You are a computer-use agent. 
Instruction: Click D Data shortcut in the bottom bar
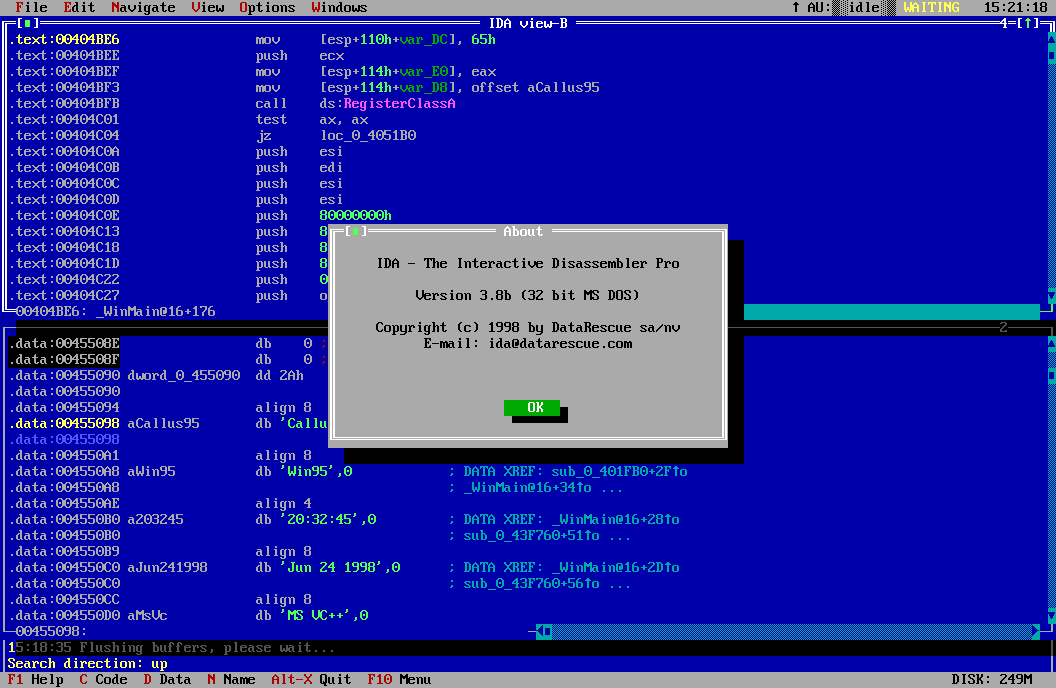pos(167,679)
